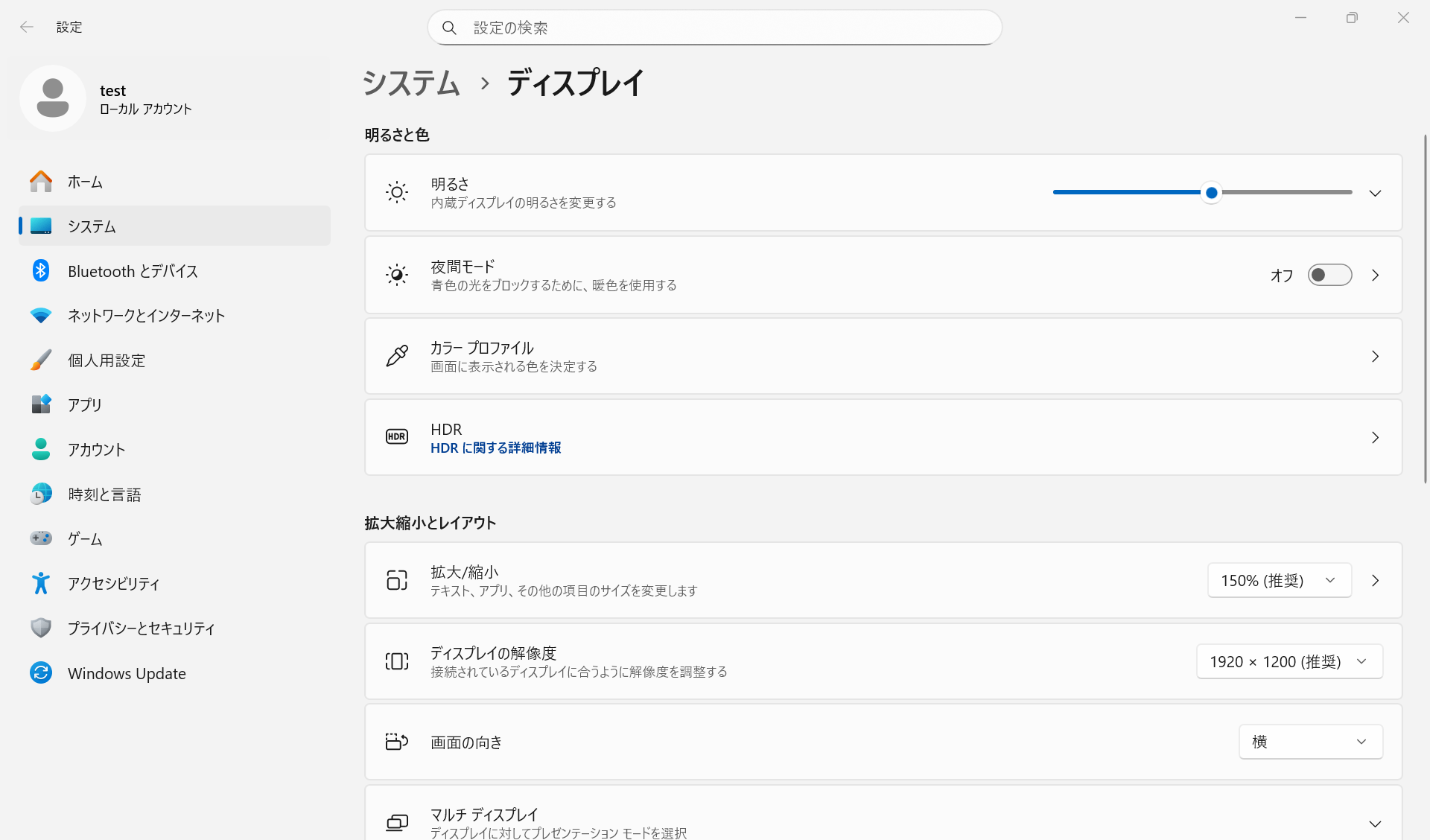1430x840 pixels.
Task: Click the Accessibility figure icon
Action: 41,583
